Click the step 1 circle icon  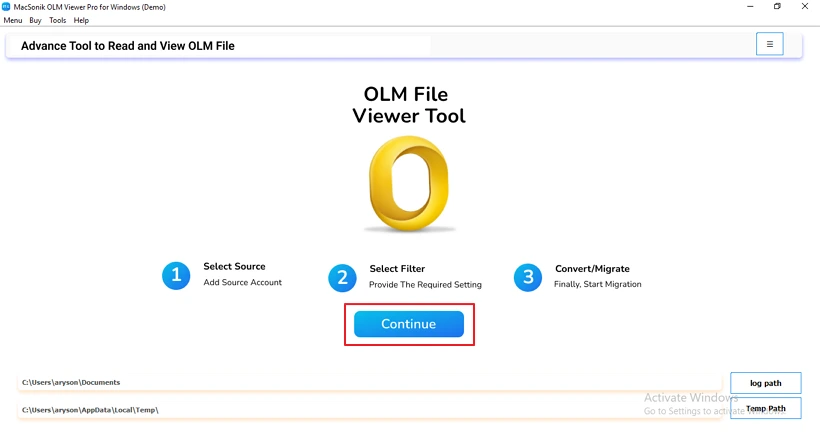[176, 275]
